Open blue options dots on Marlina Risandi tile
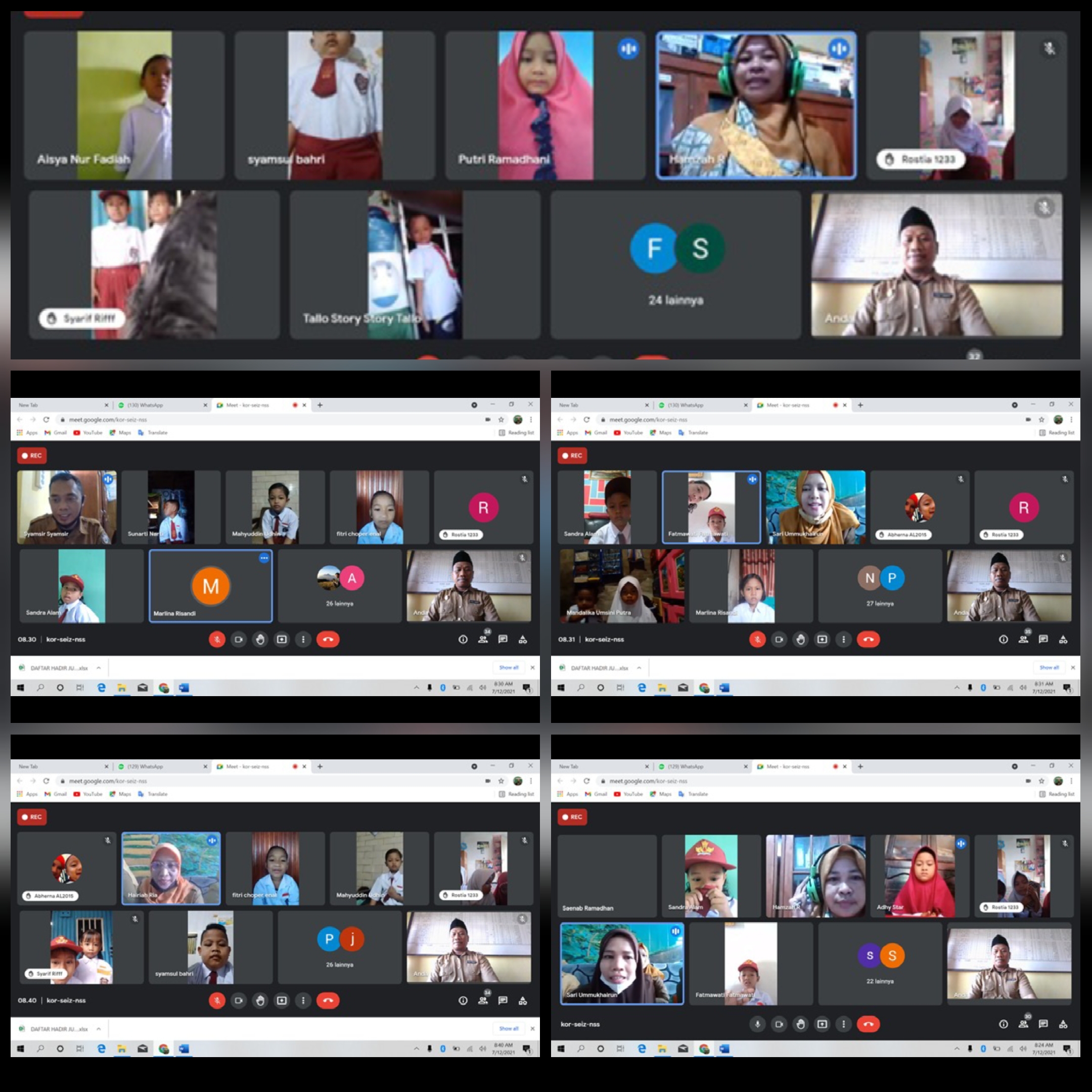Viewport: 1092px width, 1092px height. click(264, 558)
